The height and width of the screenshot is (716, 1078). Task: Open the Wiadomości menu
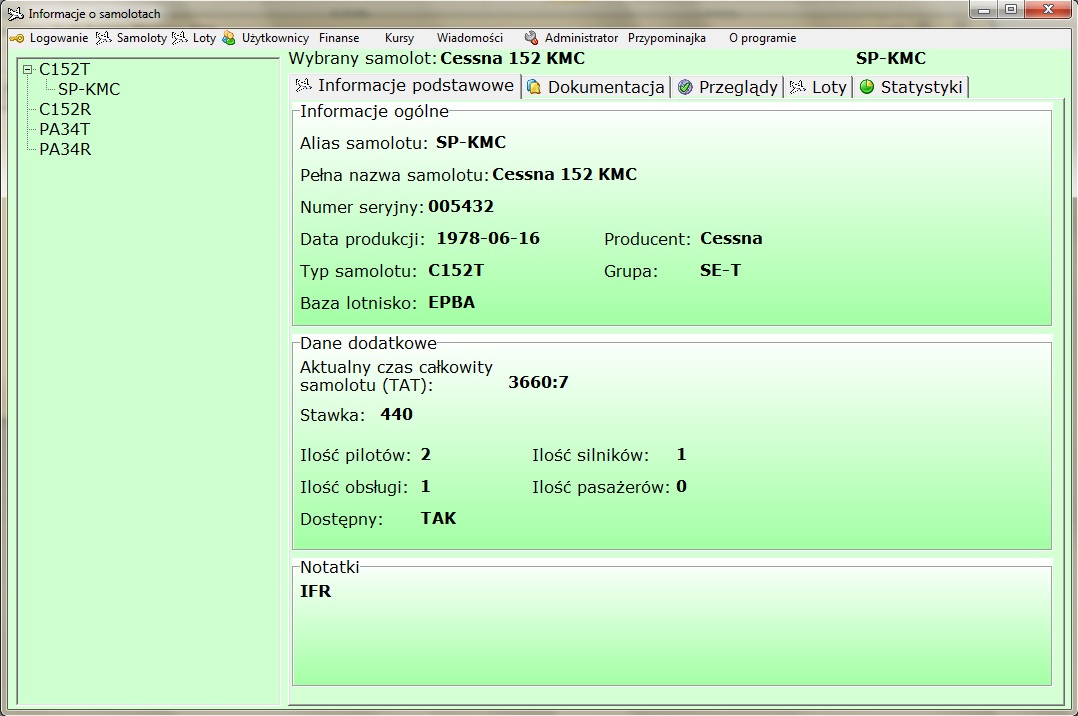click(x=470, y=39)
